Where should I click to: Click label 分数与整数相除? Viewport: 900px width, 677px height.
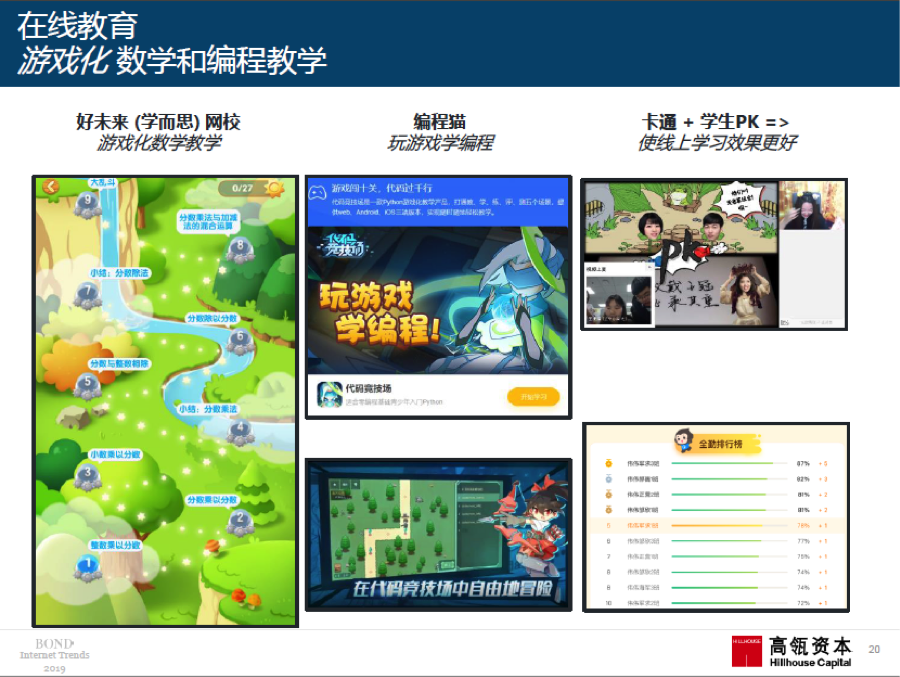click(119, 363)
